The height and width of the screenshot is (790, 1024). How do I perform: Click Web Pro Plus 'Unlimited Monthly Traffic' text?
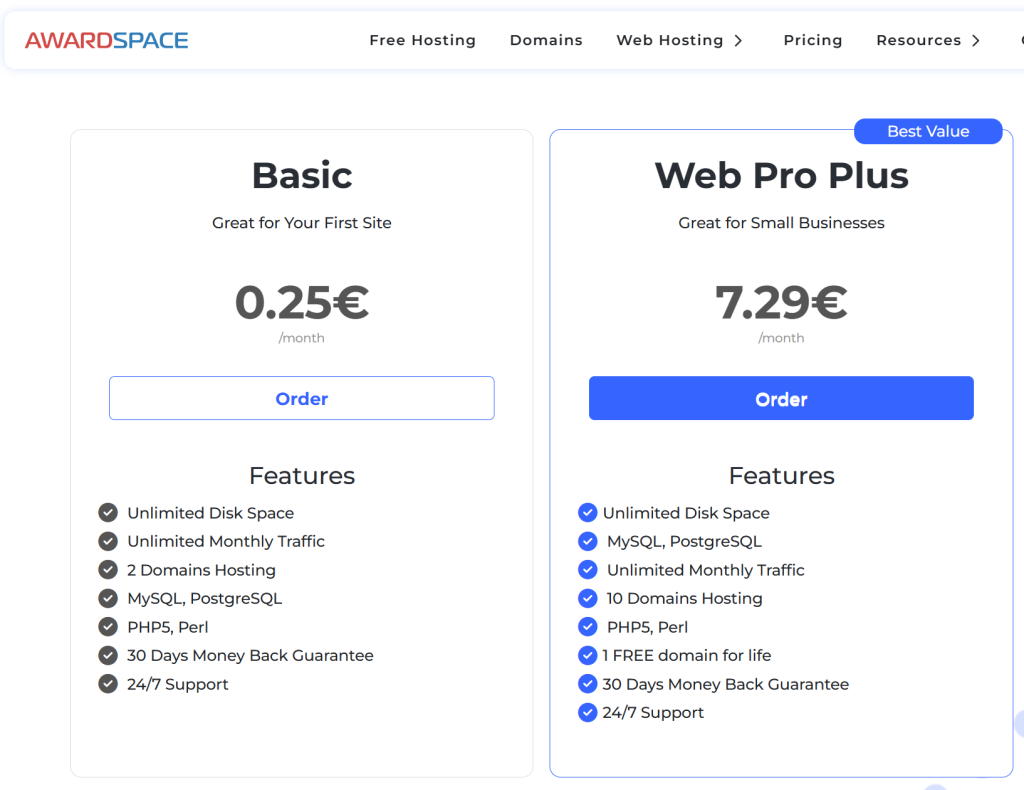706,570
